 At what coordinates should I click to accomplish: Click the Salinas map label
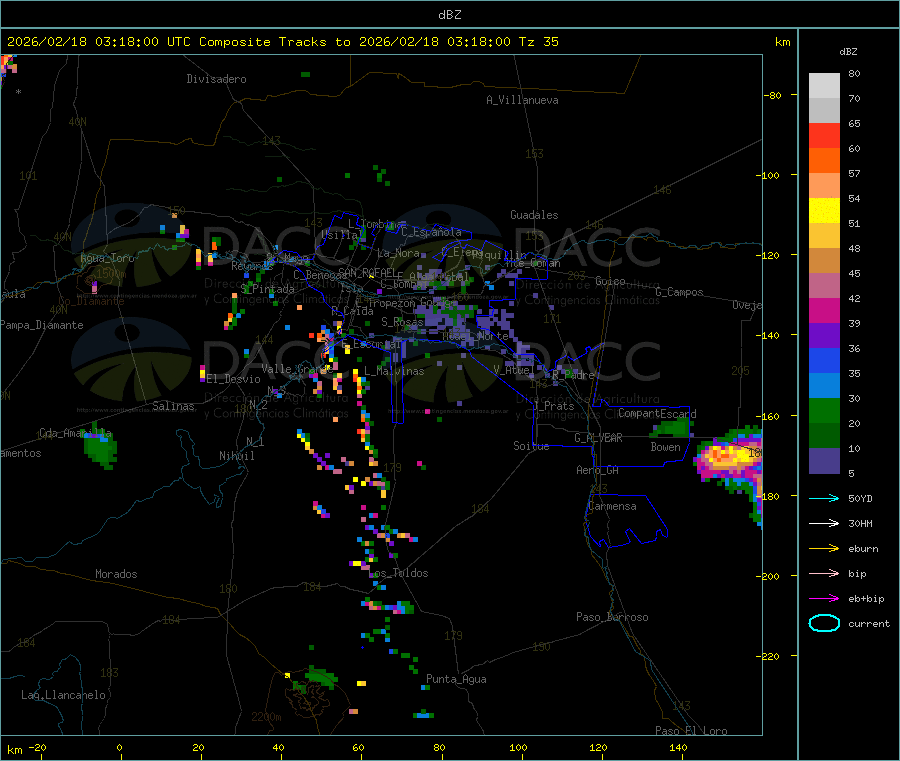pos(173,406)
